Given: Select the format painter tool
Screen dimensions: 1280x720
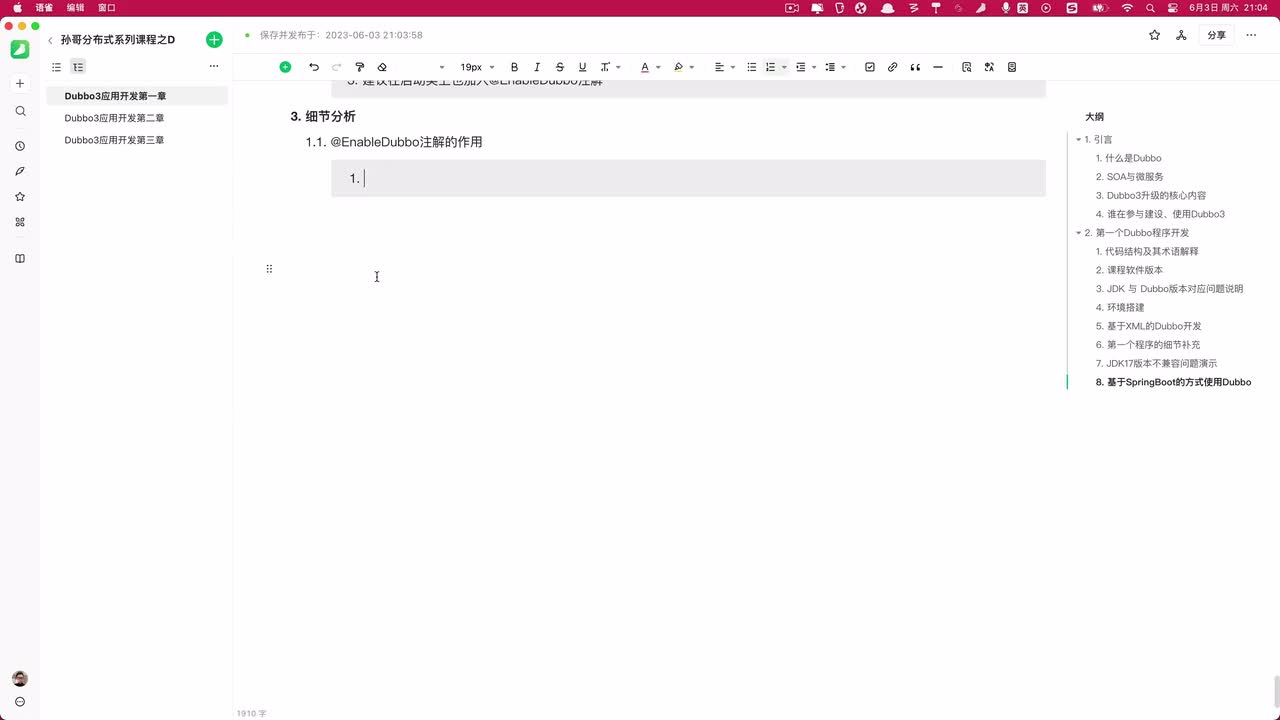Looking at the screenshot, I should click(x=360, y=67).
